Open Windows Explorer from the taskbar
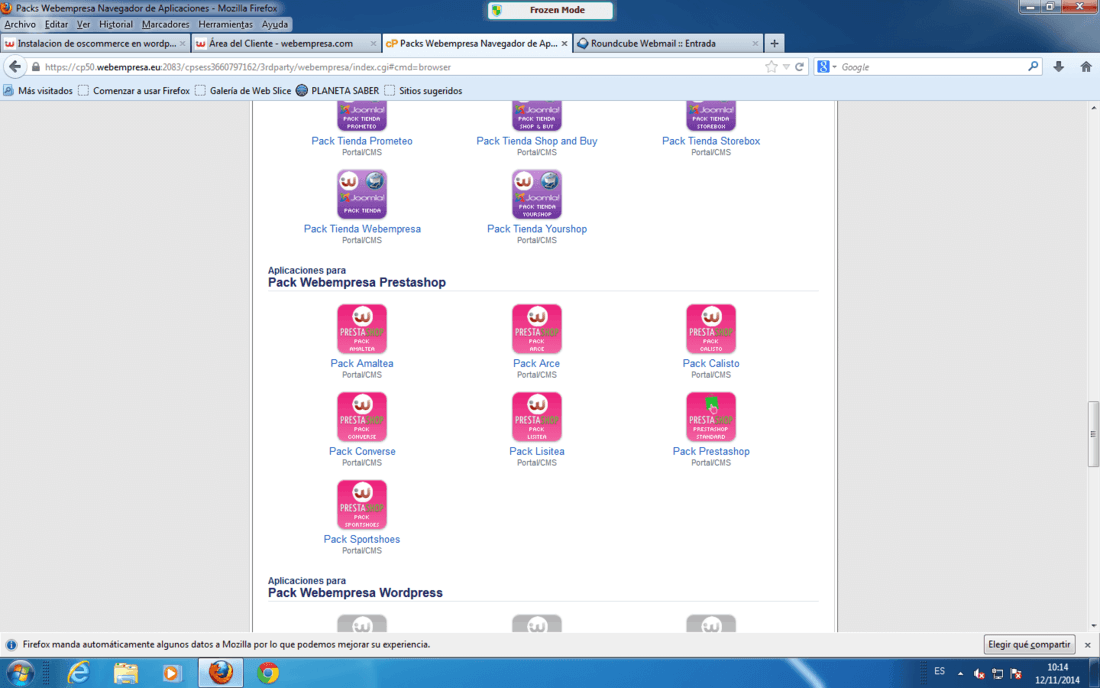1100x688 pixels. pyautogui.click(x=126, y=673)
